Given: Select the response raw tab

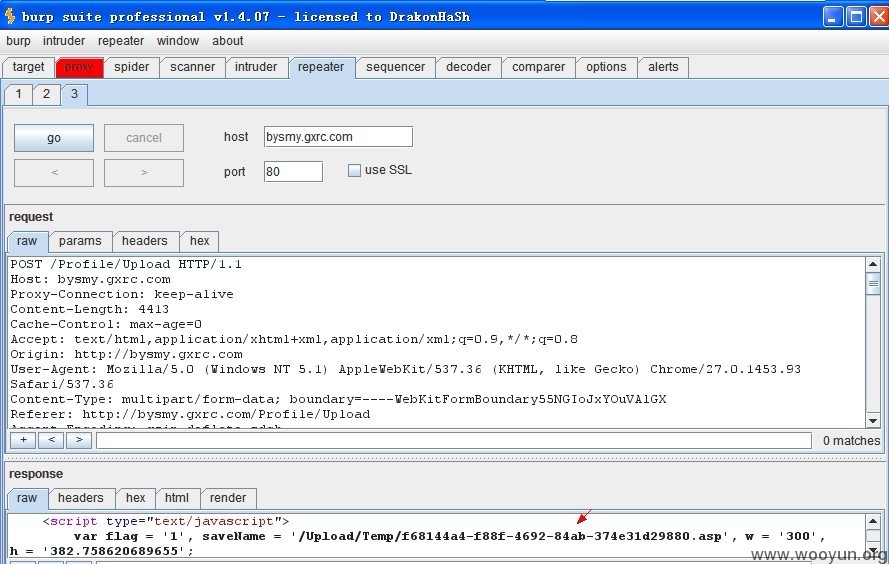Looking at the screenshot, I should [27, 498].
